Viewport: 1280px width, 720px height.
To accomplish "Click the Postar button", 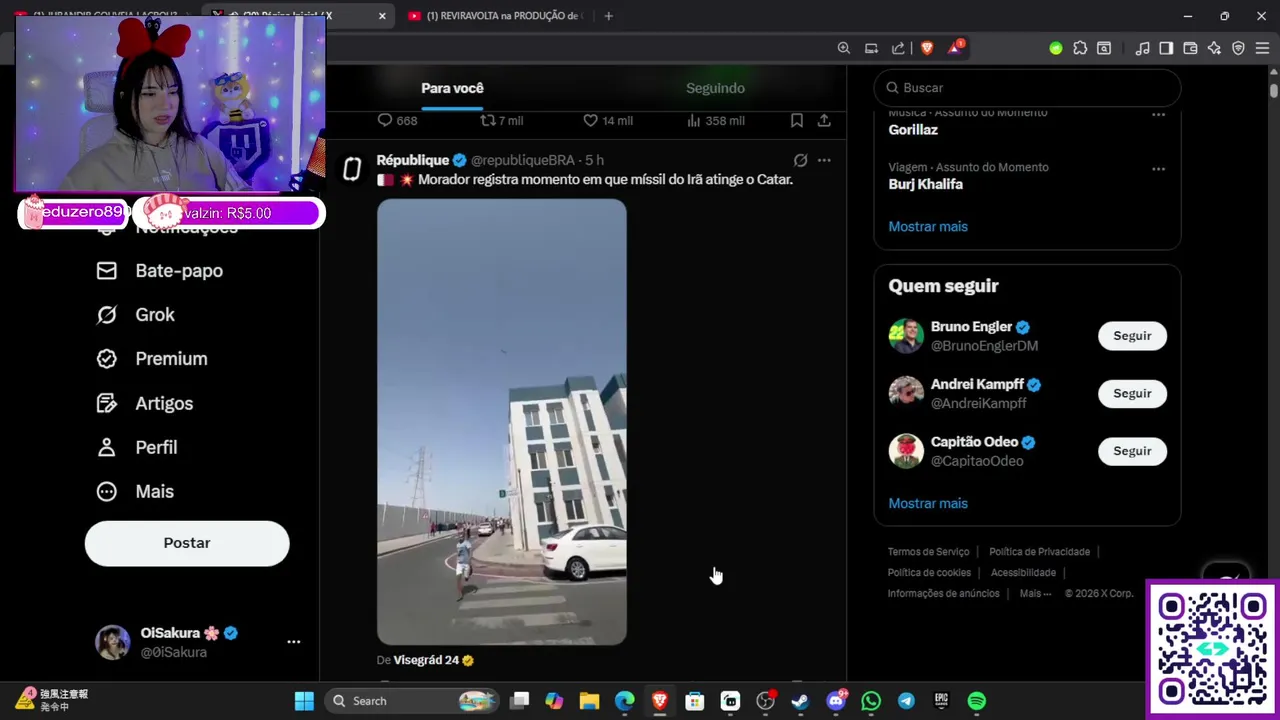I will click(x=187, y=543).
